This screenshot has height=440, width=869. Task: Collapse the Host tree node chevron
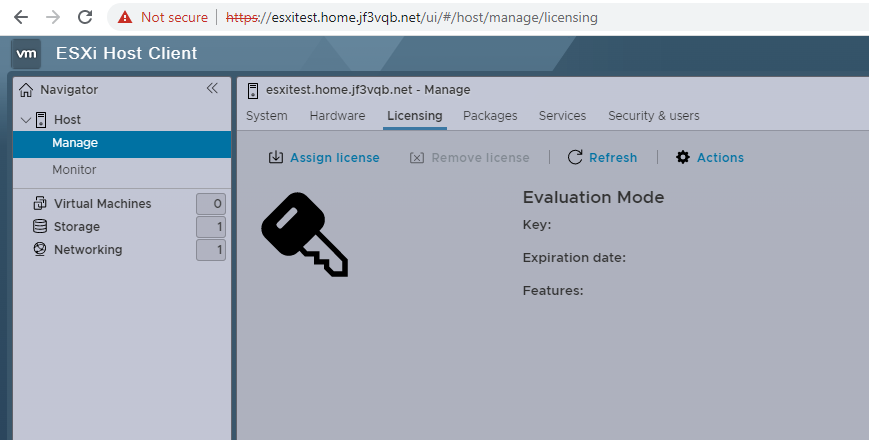25,120
